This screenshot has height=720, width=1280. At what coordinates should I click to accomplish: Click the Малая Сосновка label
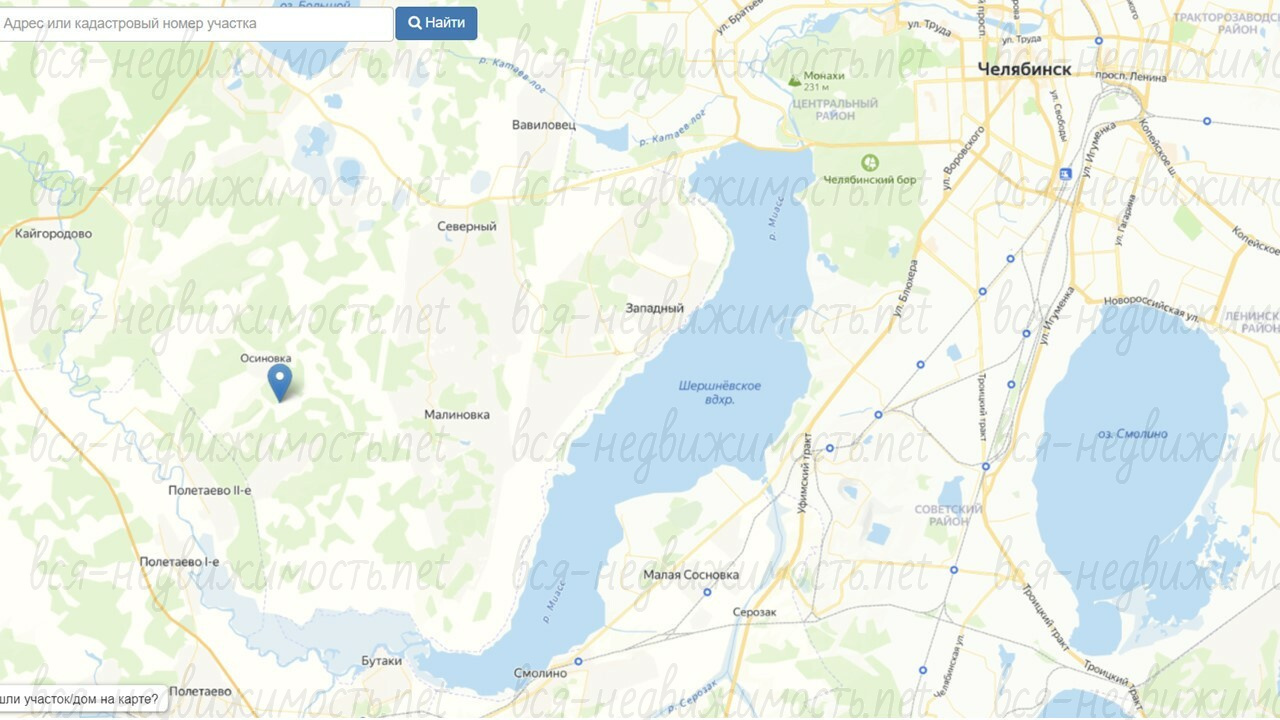click(x=691, y=575)
